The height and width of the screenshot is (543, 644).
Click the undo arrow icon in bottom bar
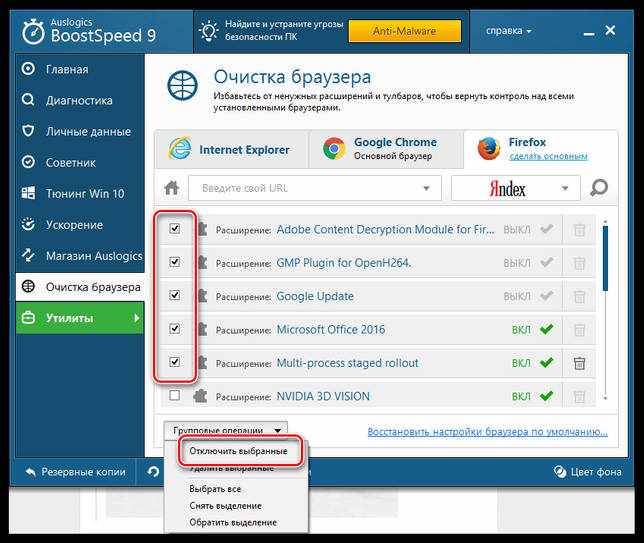(x=153, y=472)
